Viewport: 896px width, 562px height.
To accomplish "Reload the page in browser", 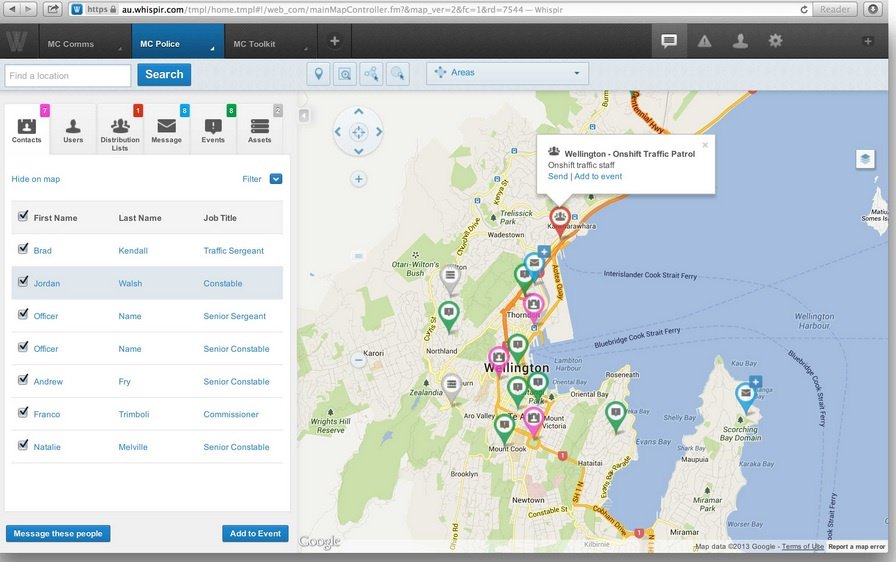I will pos(803,9).
